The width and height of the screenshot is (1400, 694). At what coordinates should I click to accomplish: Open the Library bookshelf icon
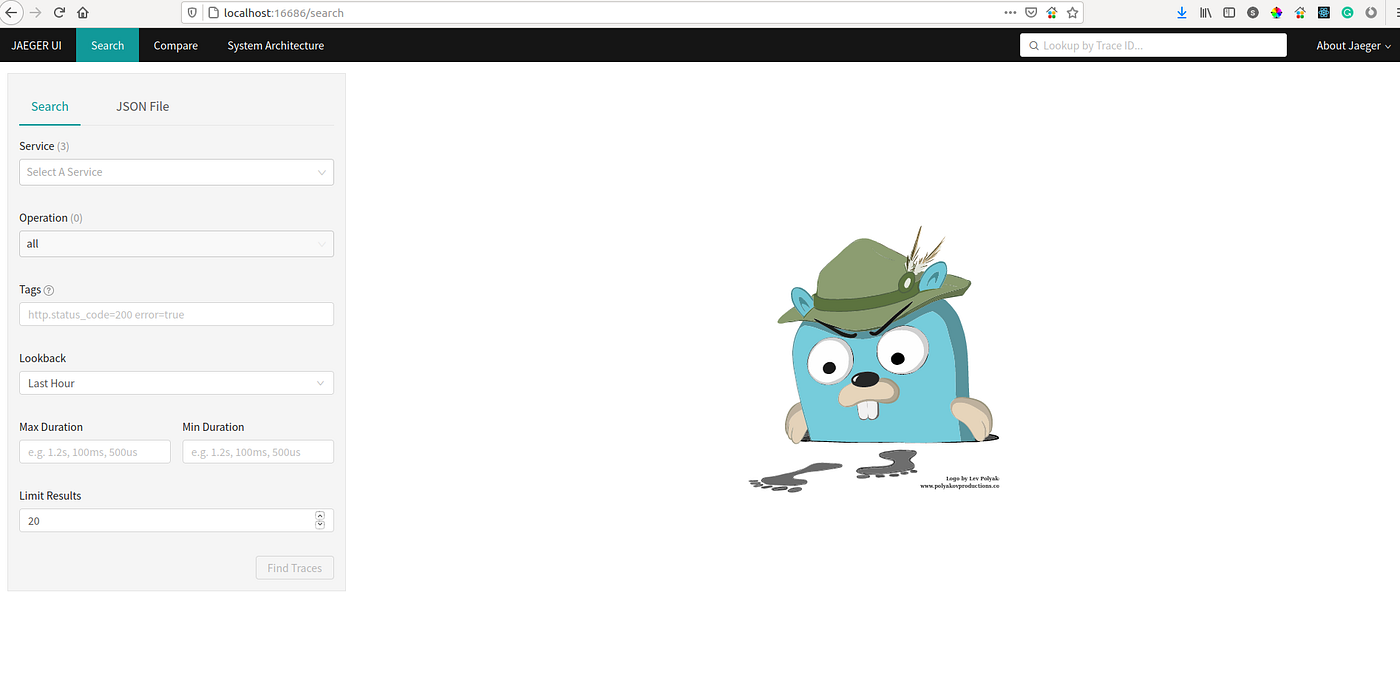tap(1206, 13)
